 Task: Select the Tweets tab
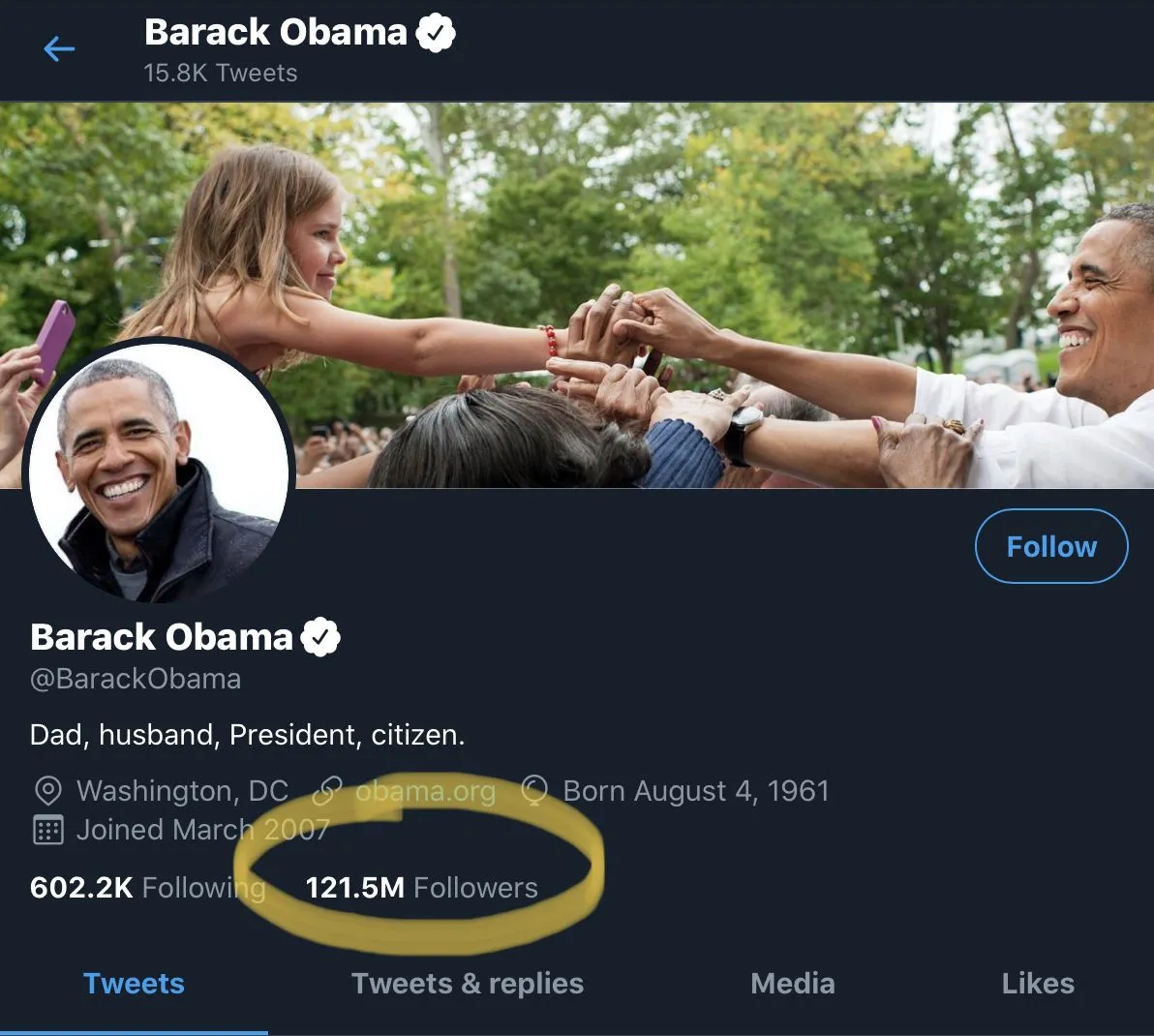pyautogui.click(x=134, y=984)
